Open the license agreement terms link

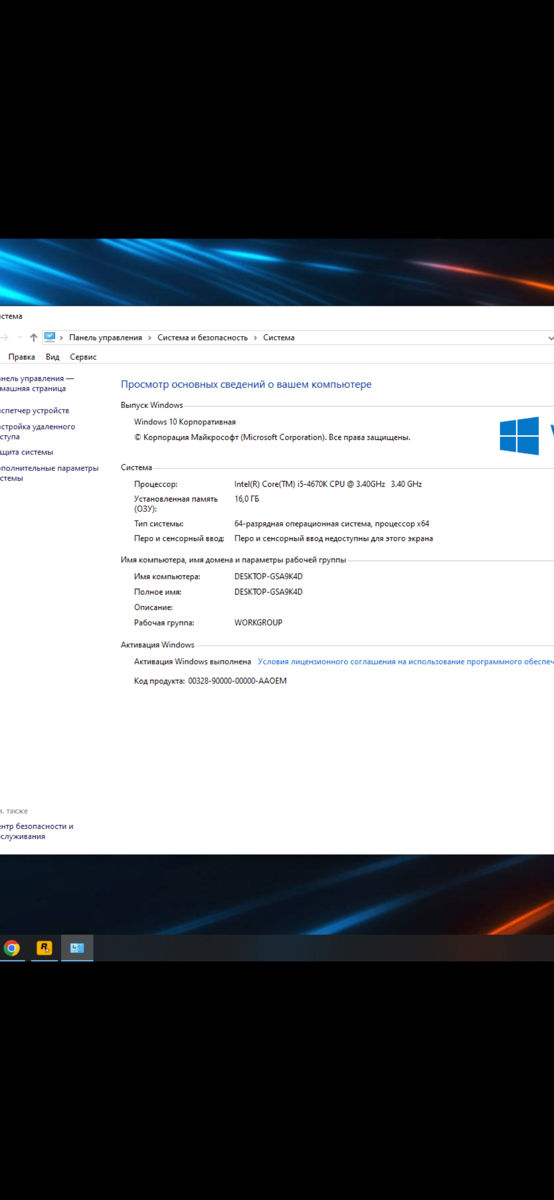(406, 662)
